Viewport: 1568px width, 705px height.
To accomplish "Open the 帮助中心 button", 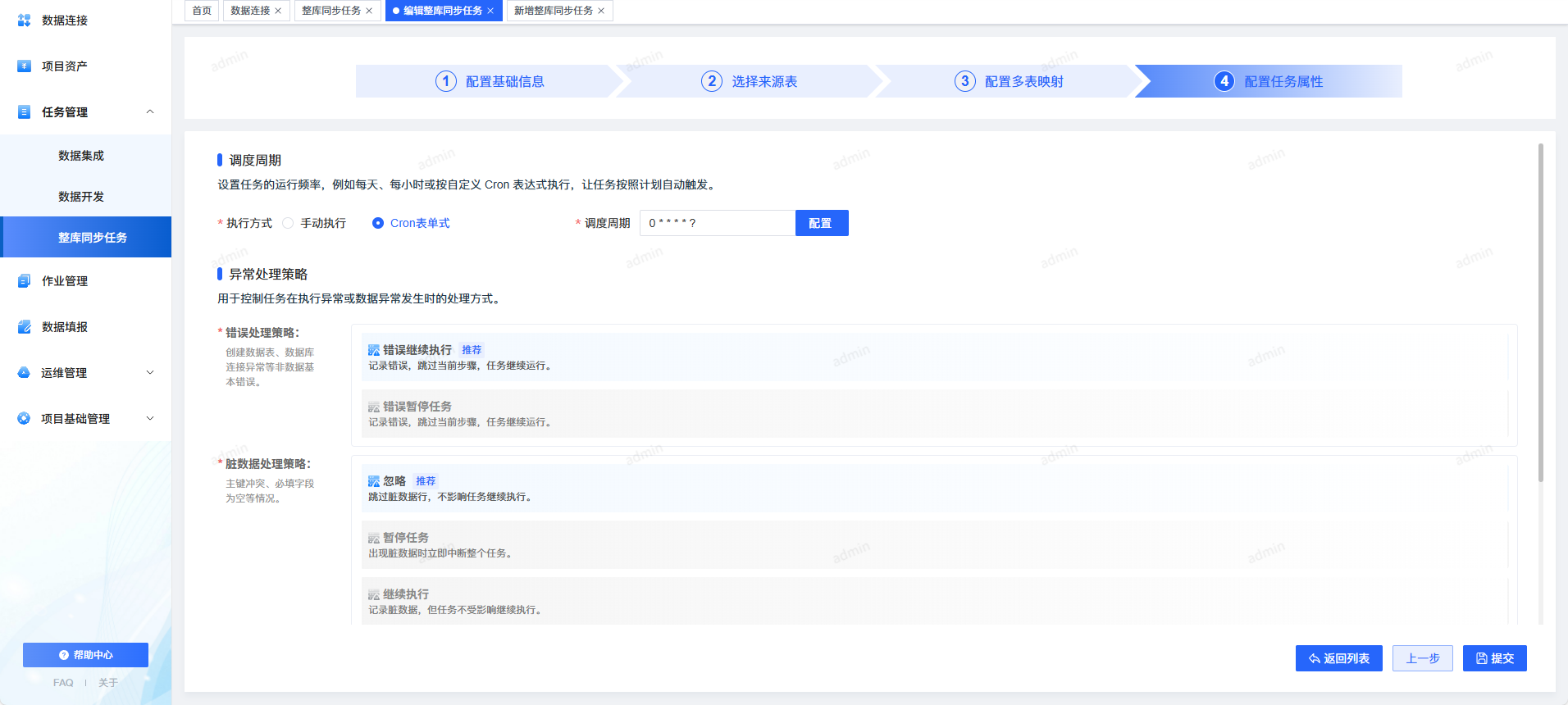I will [85, 655].
